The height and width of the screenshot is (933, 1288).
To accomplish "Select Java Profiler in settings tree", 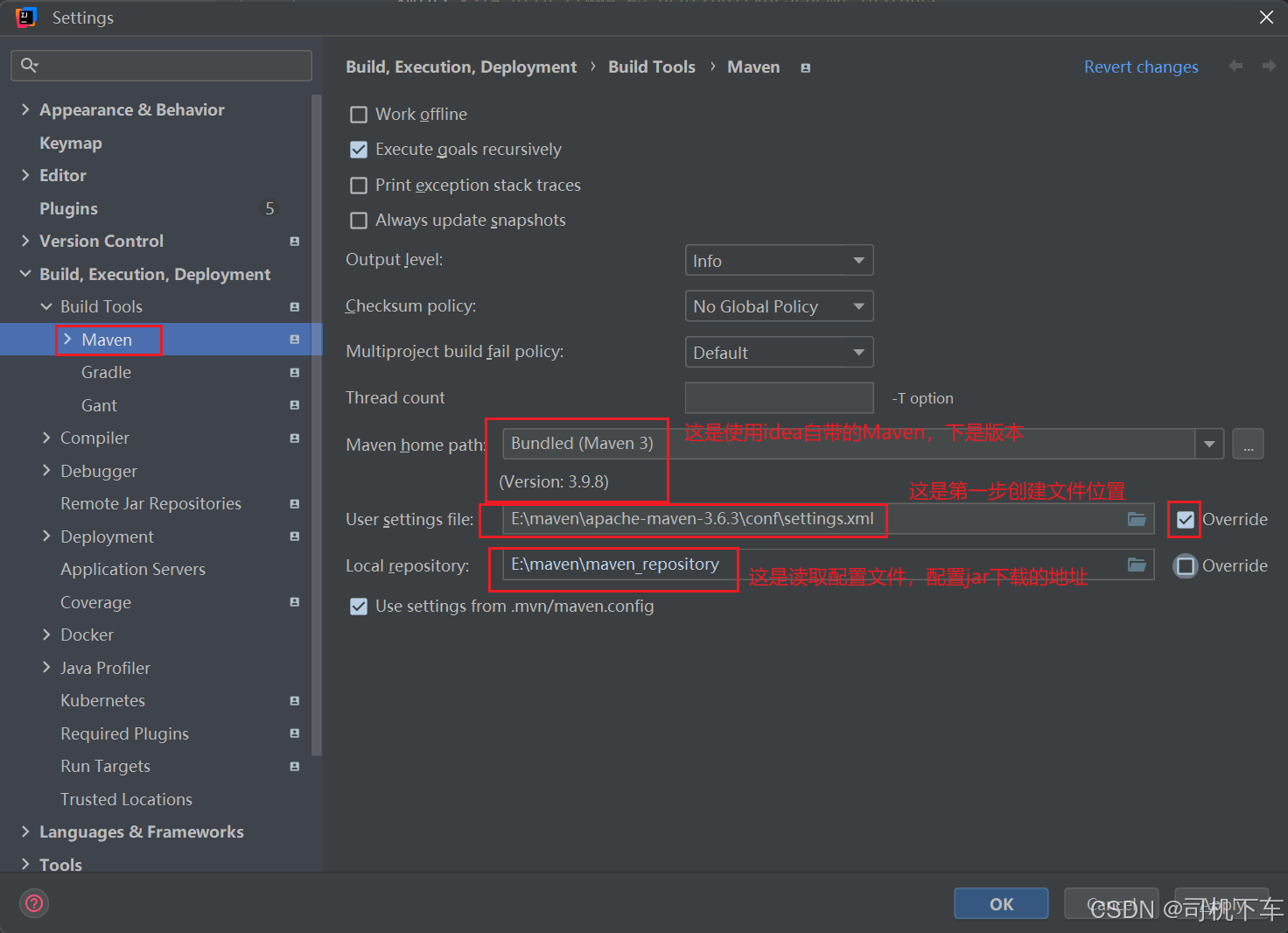I will [x=105, y=668].
